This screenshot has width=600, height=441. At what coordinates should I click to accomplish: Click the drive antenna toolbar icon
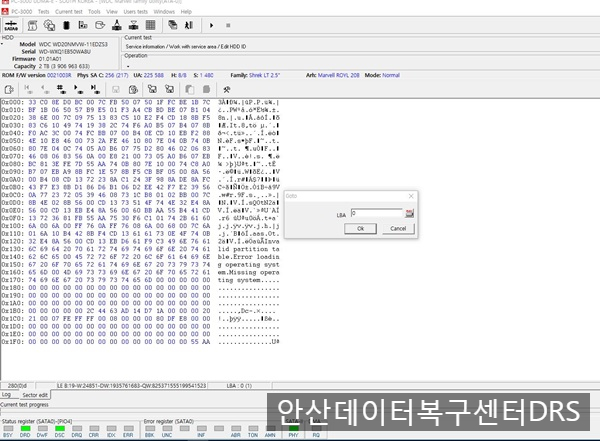[134, 25]
